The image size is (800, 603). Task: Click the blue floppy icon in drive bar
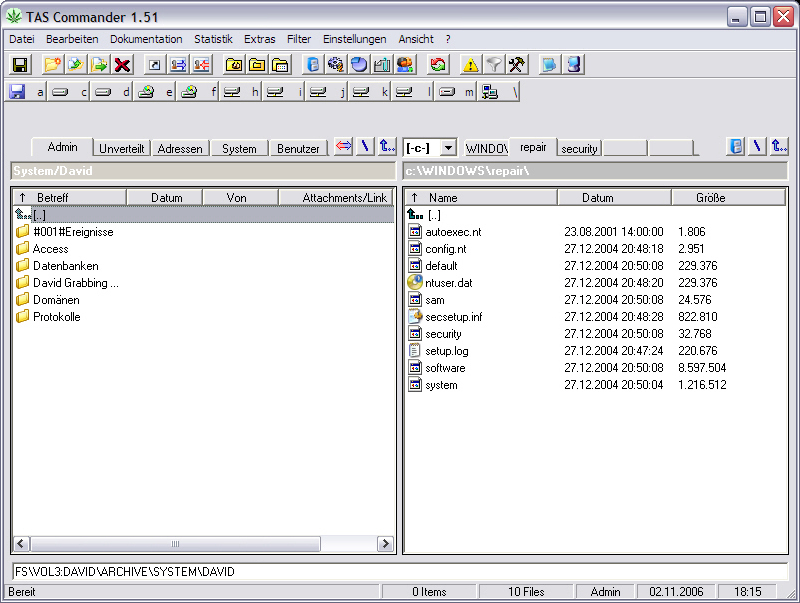(17, 92)
